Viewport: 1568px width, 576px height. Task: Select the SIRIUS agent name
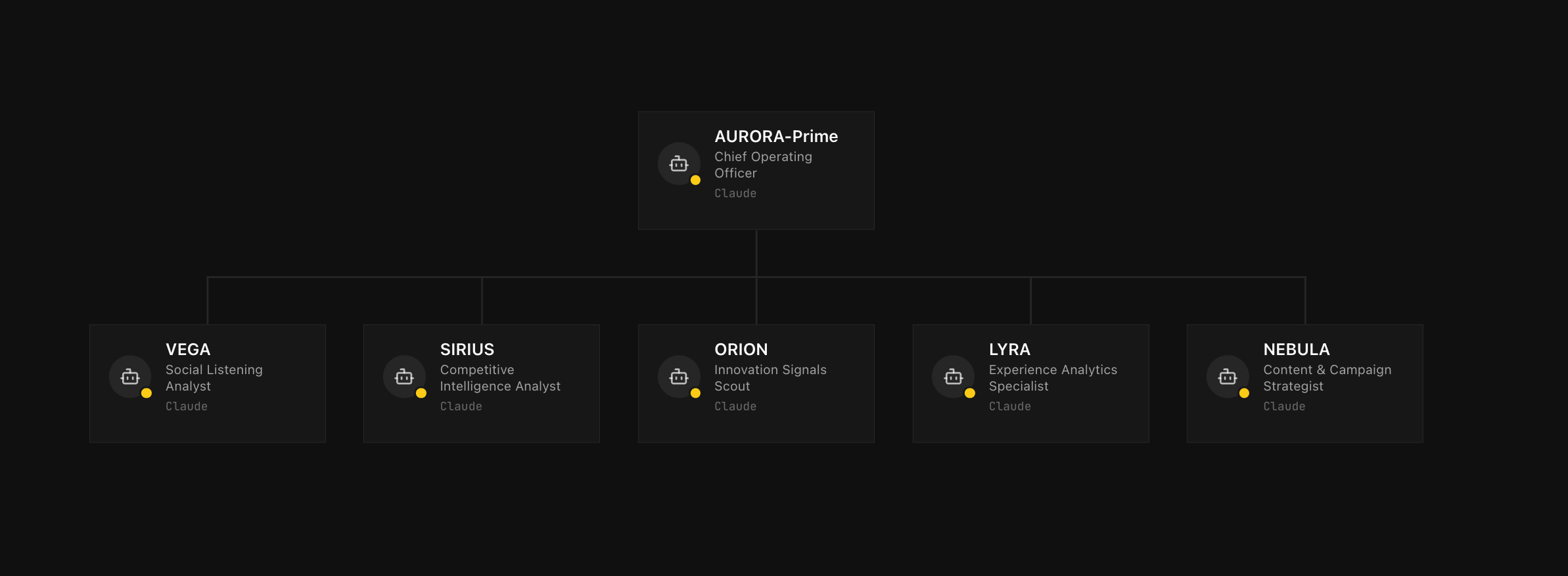(x=467, y=349)
